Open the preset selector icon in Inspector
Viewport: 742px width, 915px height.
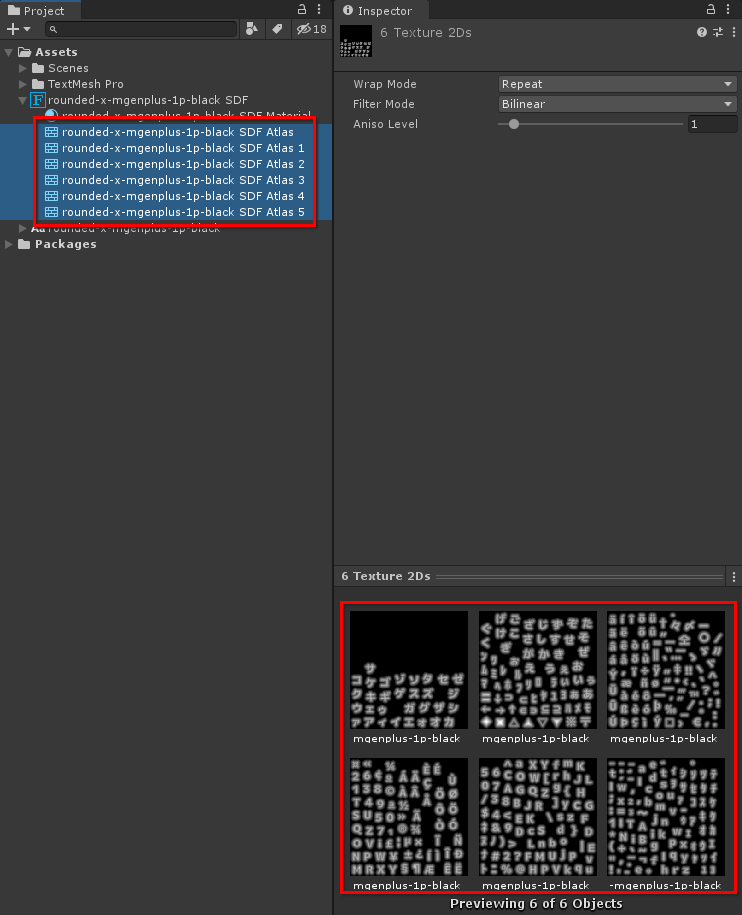718,32
